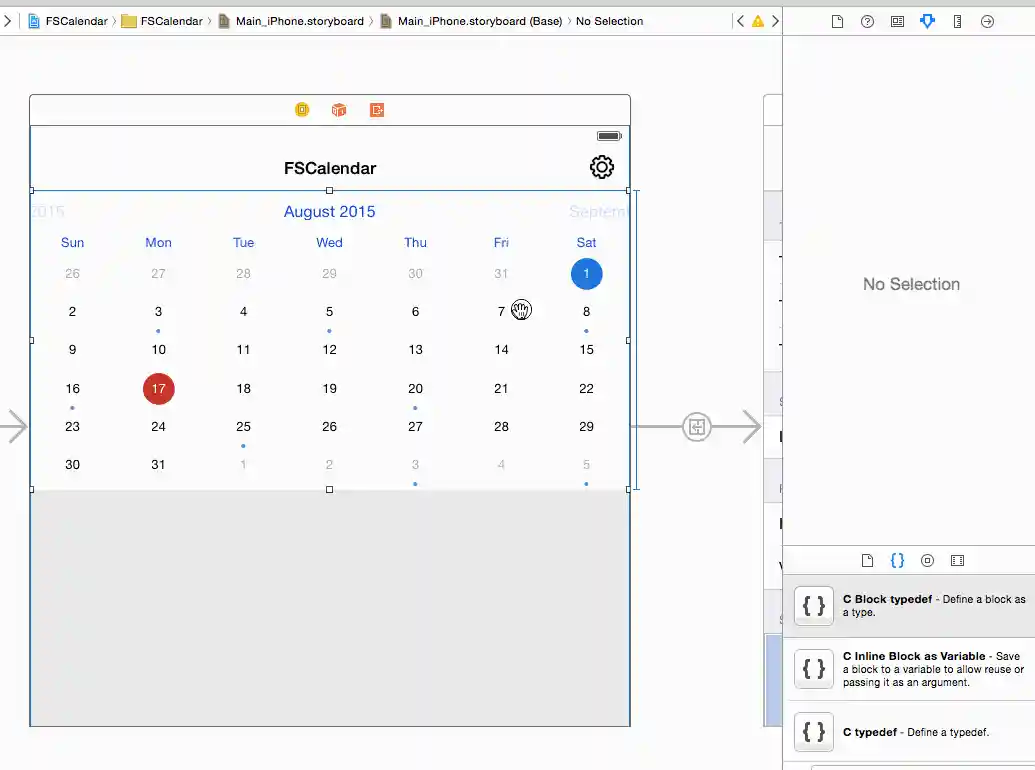Viewport: 1035px width, 770px height.
Task: Open the Quick Help inspector
Action: pyautogui.click(x=867, y=22)
